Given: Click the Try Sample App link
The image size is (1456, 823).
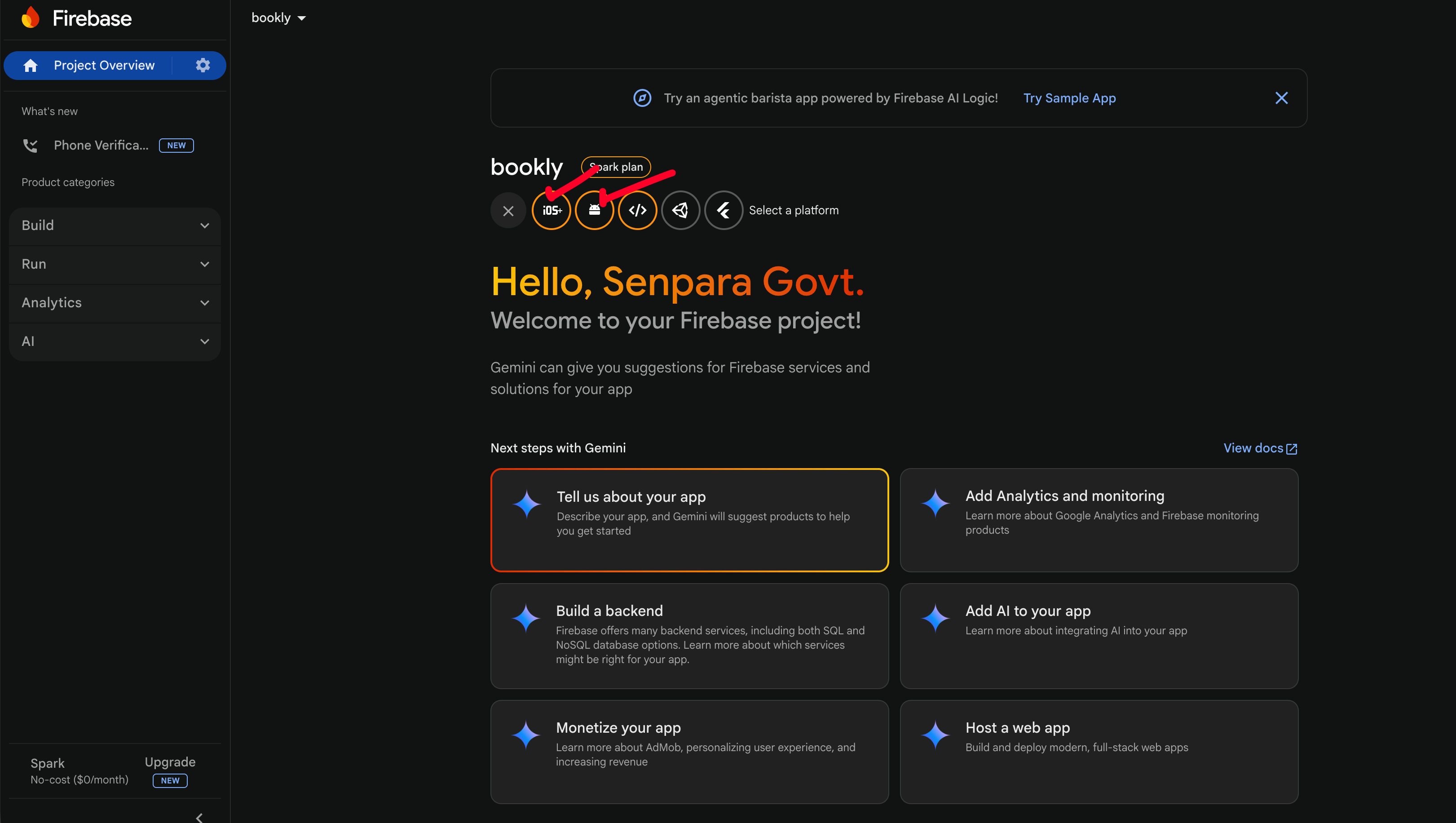Looking at the screenshot, I should tap(1069, 98).
